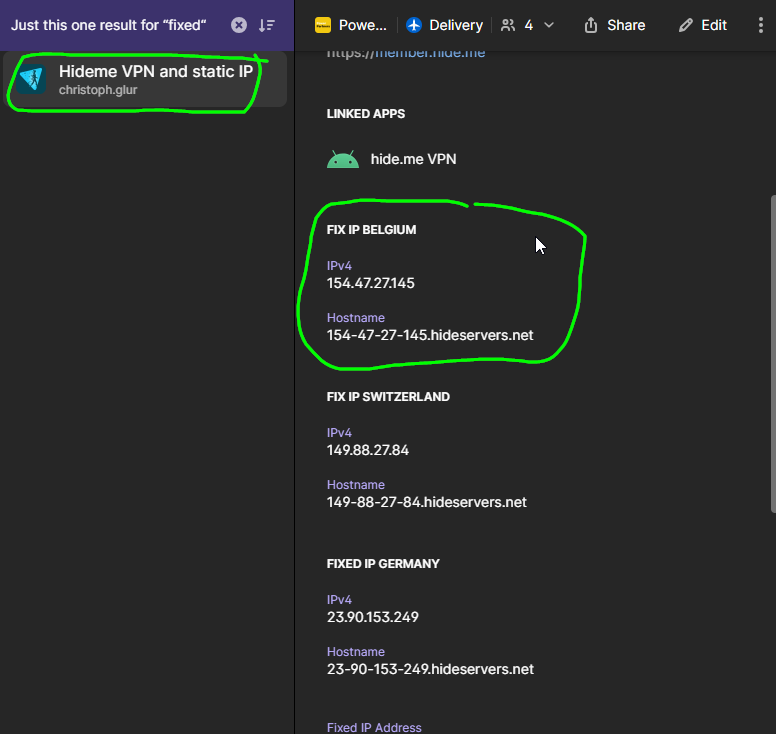The height and width of the screenshot is (734, 776).
Task: Click the hide.me VPN Android app icon
Action: (343, 159)
